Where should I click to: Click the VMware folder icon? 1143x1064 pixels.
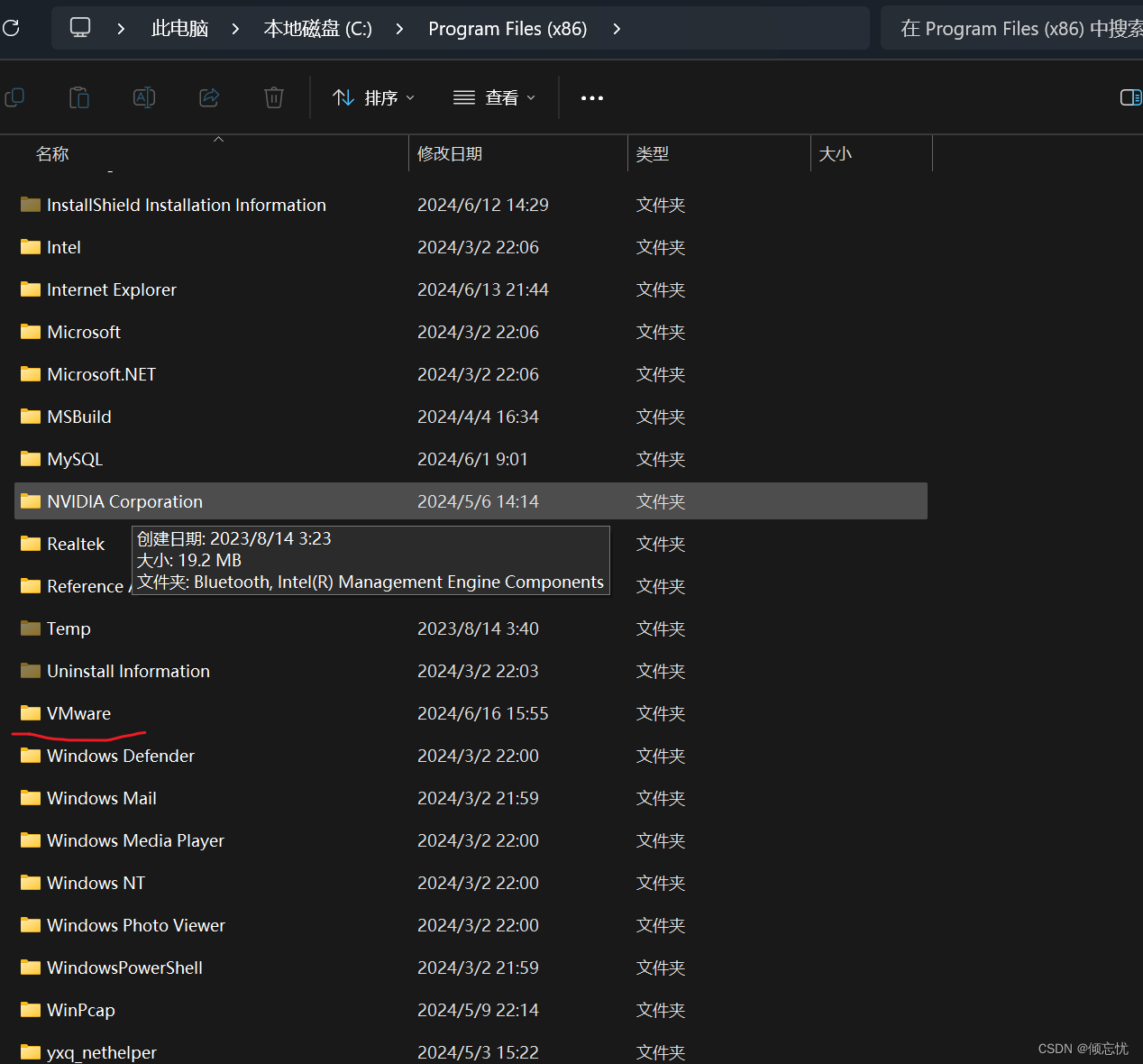click(x=31, y=713)
